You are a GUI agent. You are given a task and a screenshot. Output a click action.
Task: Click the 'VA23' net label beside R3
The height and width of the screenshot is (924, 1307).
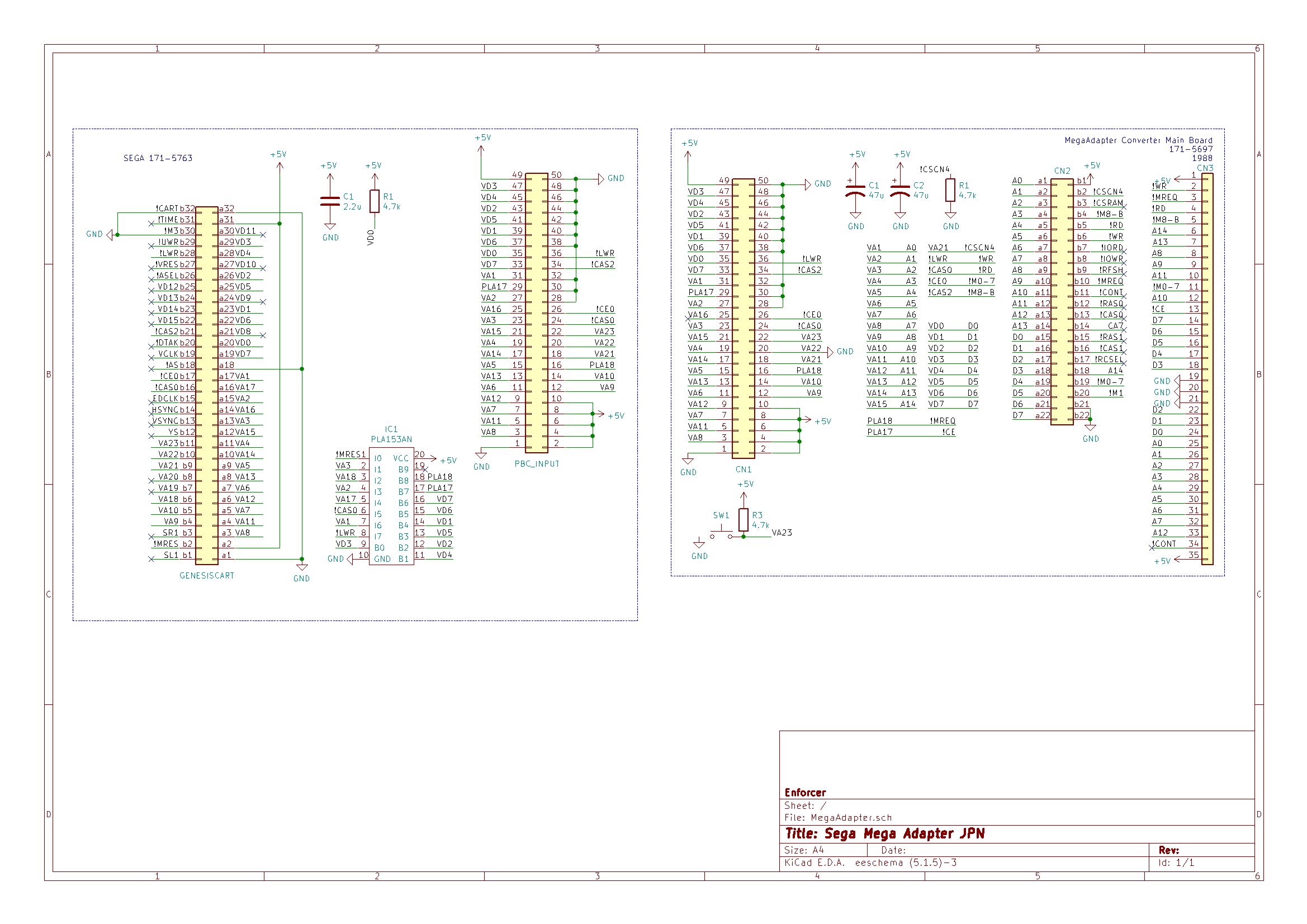[782, 533]
